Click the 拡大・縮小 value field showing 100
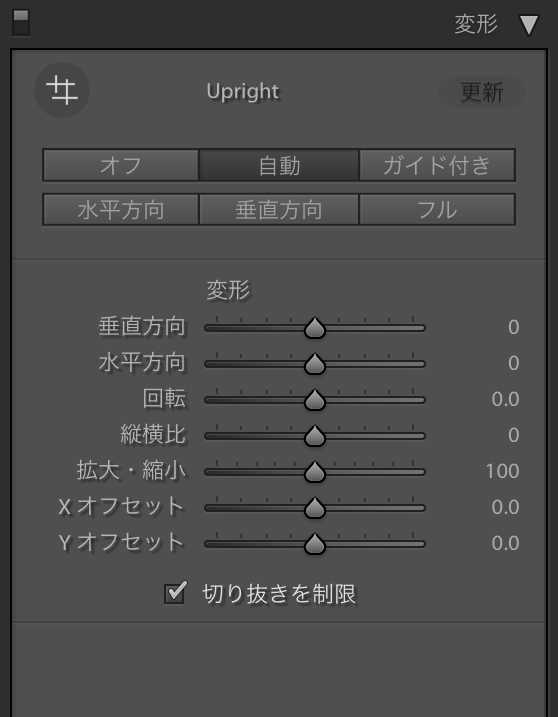Viewport: 558px width, 717px height. coord(502,471)
